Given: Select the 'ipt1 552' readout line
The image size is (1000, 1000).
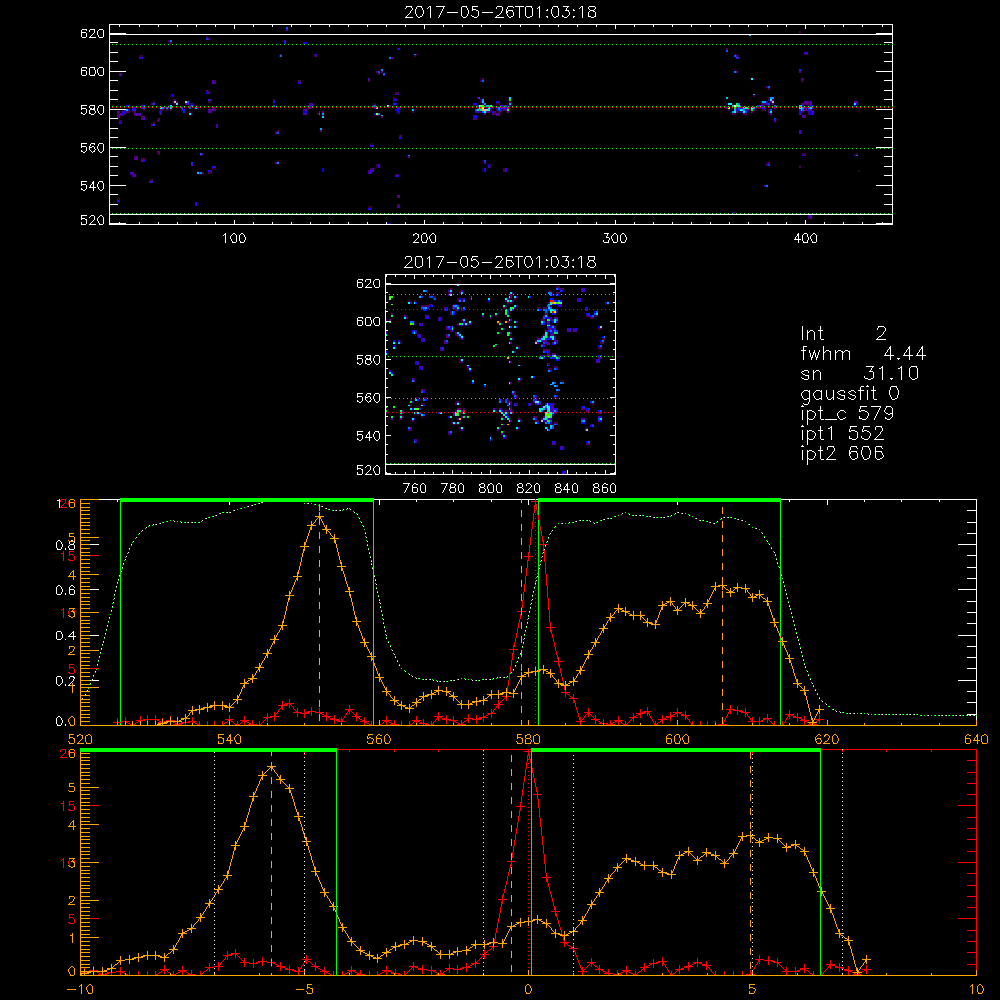Looking at the screenshot, I should [842, 434].
